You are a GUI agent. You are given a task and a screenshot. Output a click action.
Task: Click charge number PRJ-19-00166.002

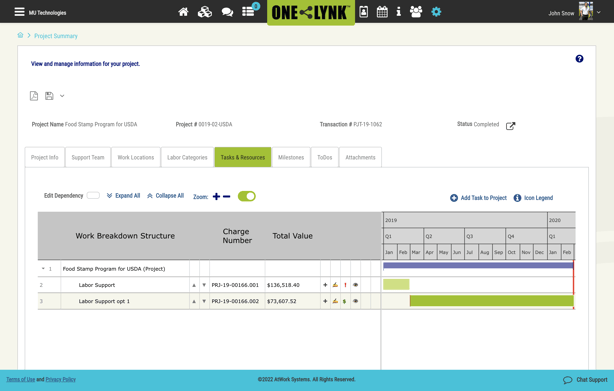[x=235, y=301]
